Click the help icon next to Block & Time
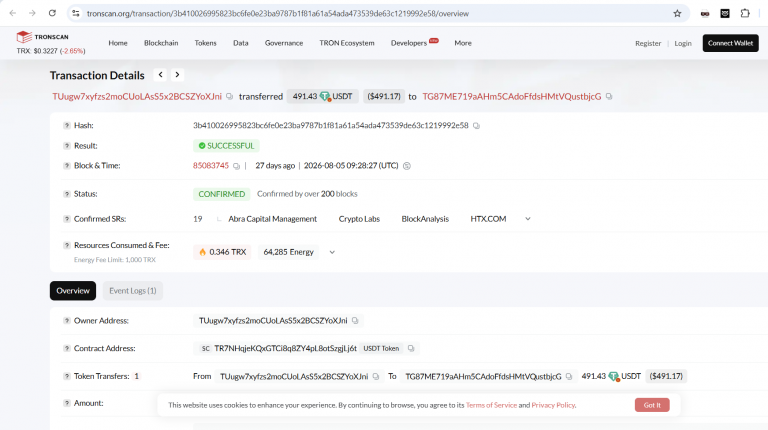This screenshot has width=768, height=430. [67, 166]
